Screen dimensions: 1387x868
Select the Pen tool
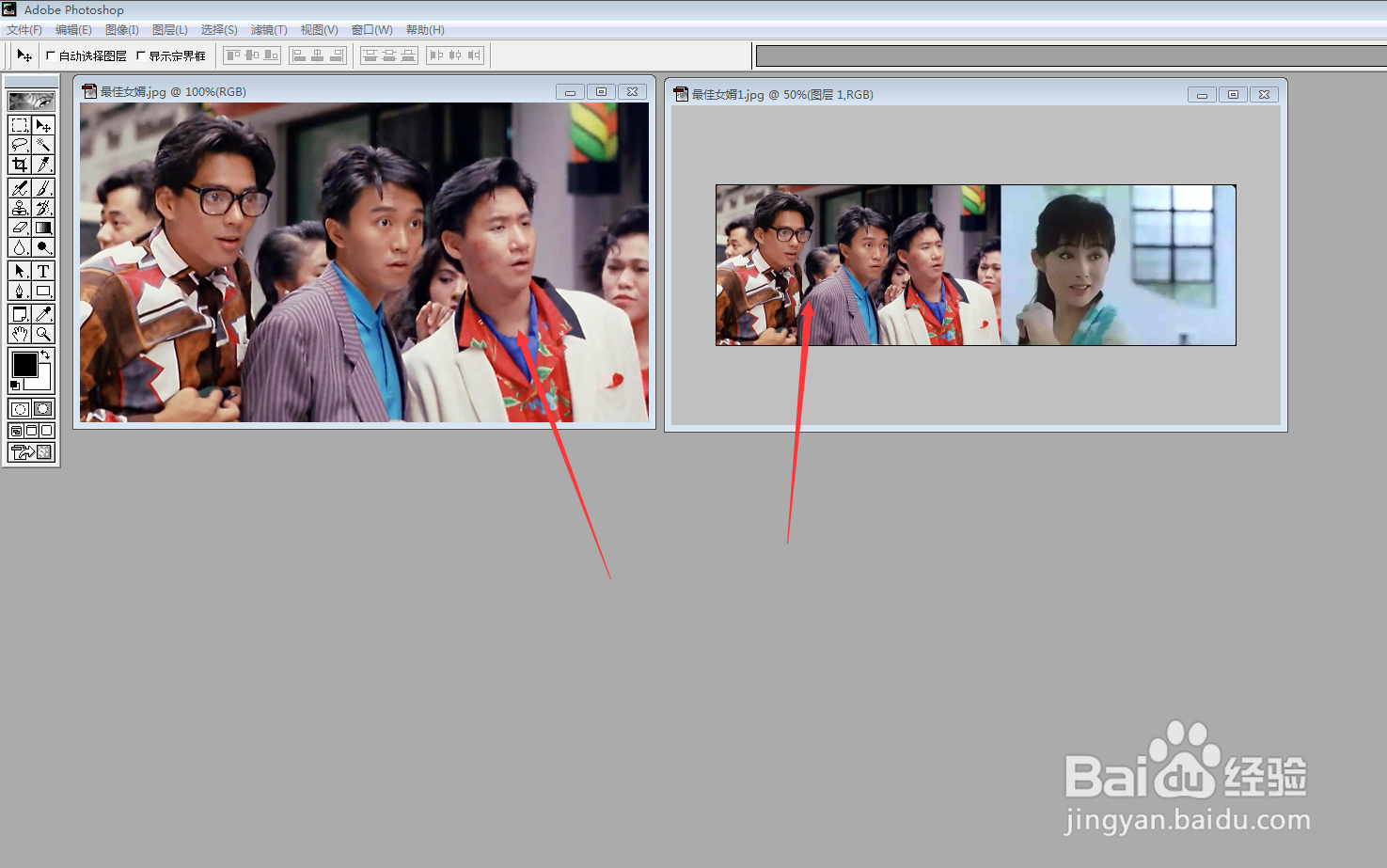[x=20, y=291]
